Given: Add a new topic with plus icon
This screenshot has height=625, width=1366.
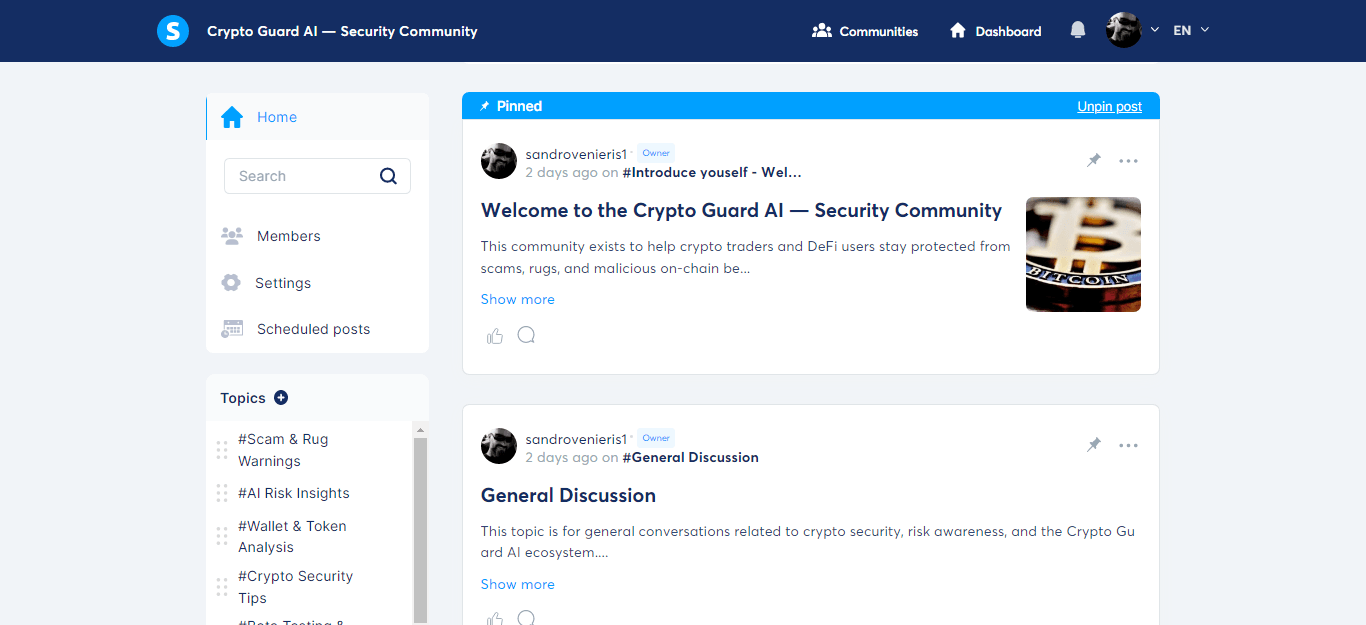Looking at the screenshot, I should (x=281, y=398).
